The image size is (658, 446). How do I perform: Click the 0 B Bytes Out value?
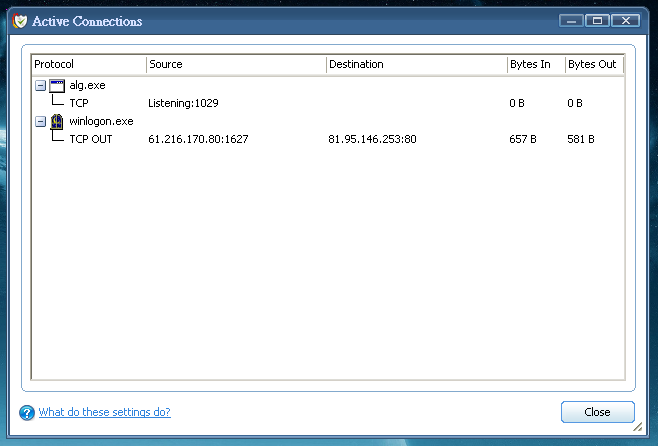pos(575,103)
